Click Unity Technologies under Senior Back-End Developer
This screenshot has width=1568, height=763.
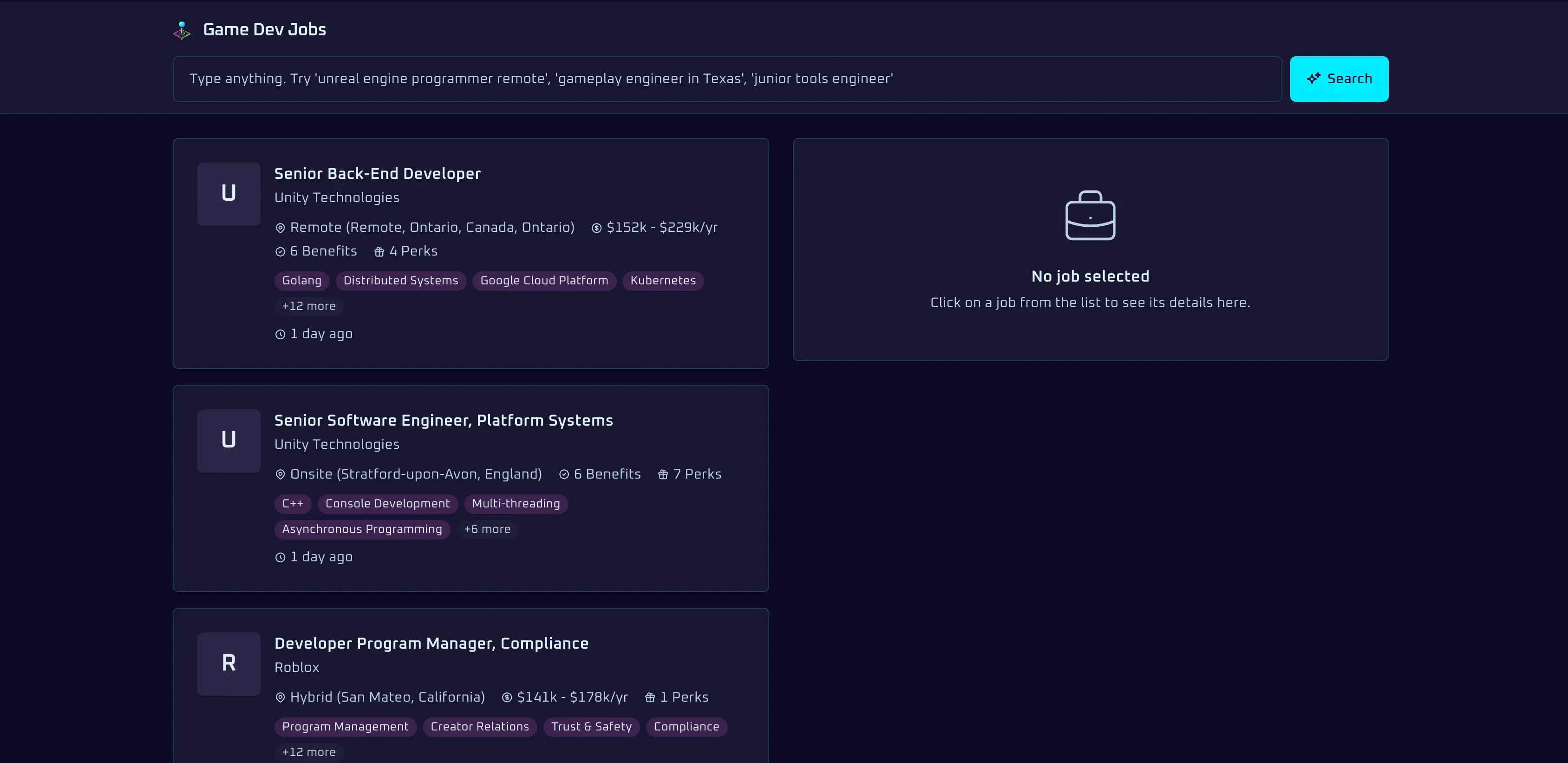coord(337,197)
